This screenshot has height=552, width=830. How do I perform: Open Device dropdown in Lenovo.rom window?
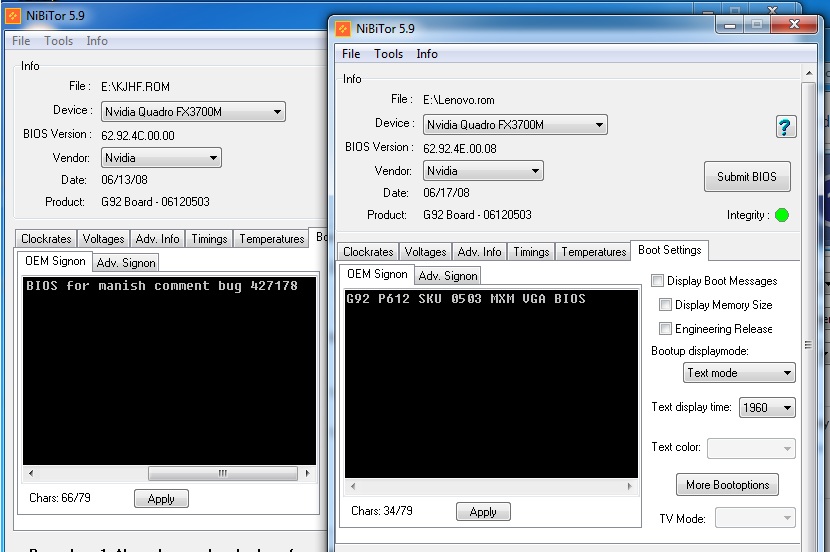click(x=515, y=125)
